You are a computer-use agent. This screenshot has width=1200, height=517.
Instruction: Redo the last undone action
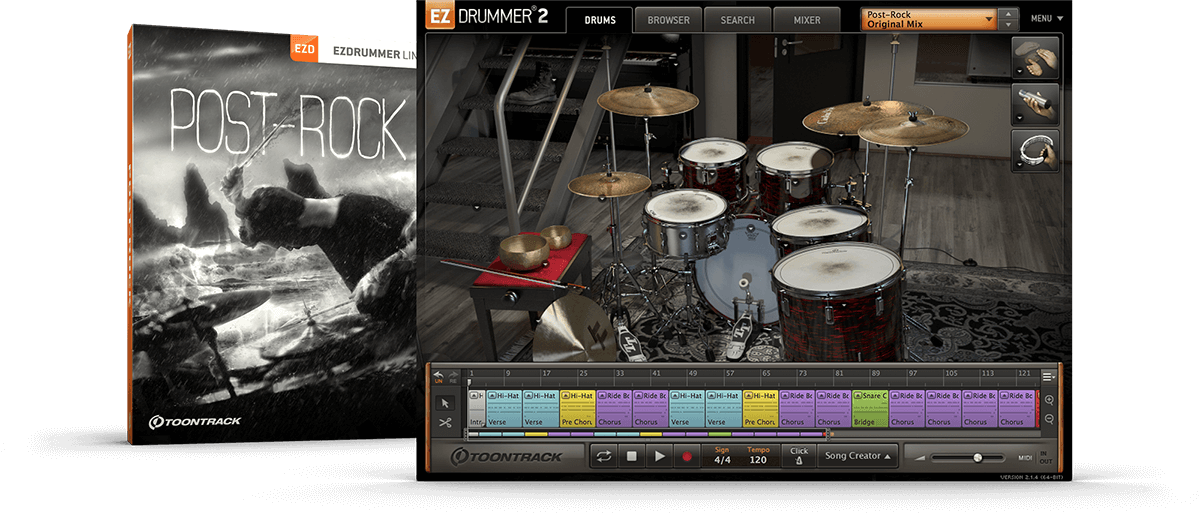pos(453,376)
